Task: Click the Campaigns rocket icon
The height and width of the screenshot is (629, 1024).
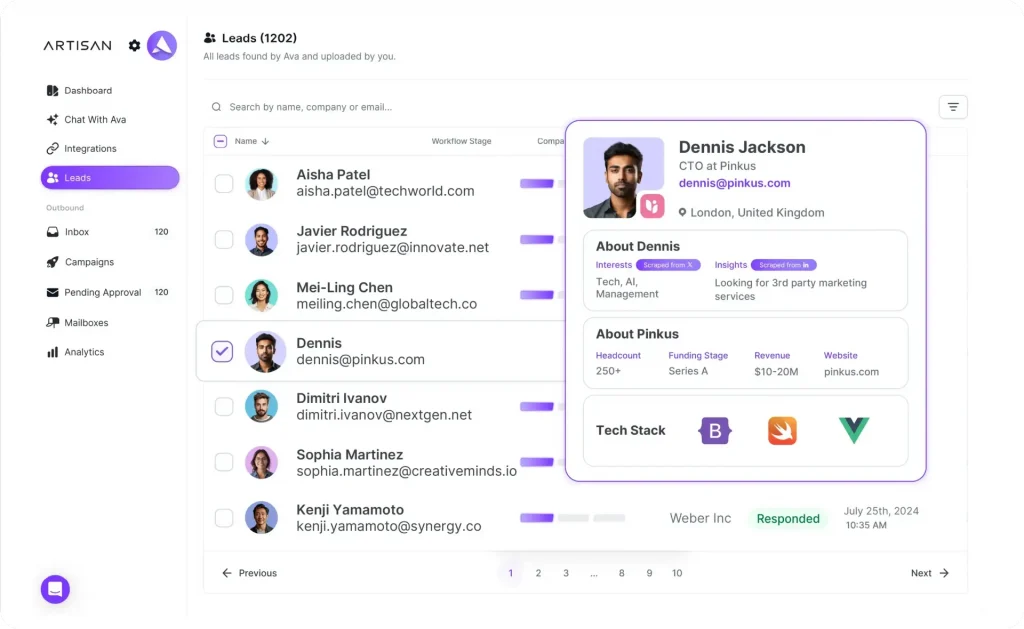Action: [x=52, y=262]
